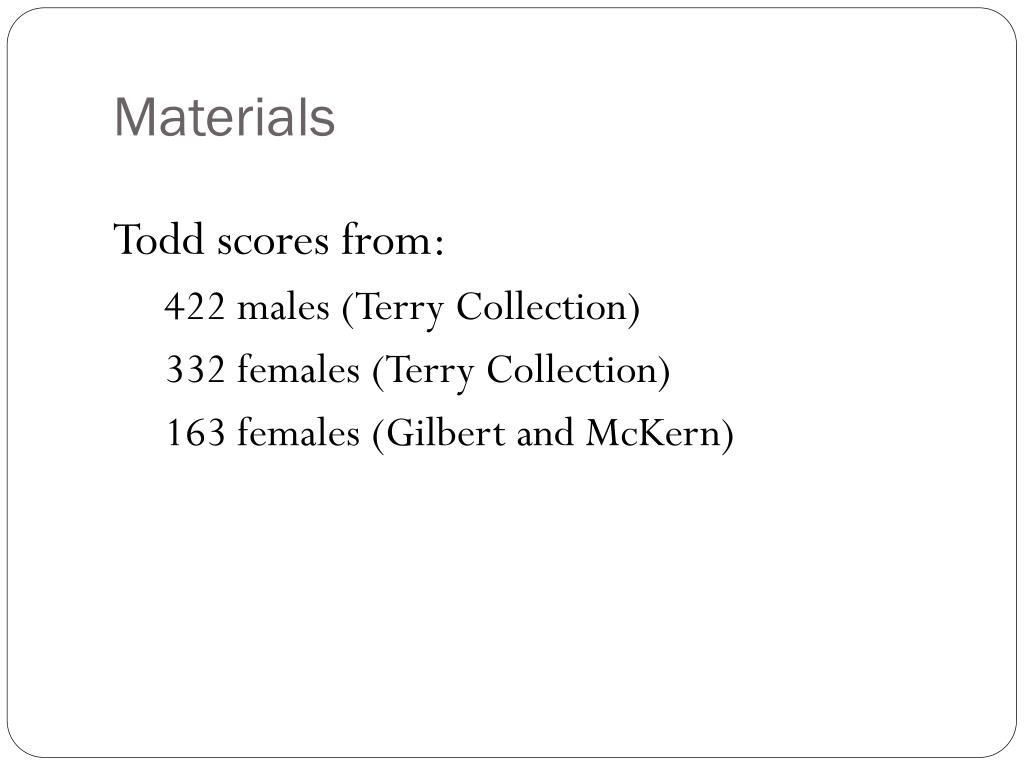
Task: Select the word 'females' after 163
Action: point(298,432)
